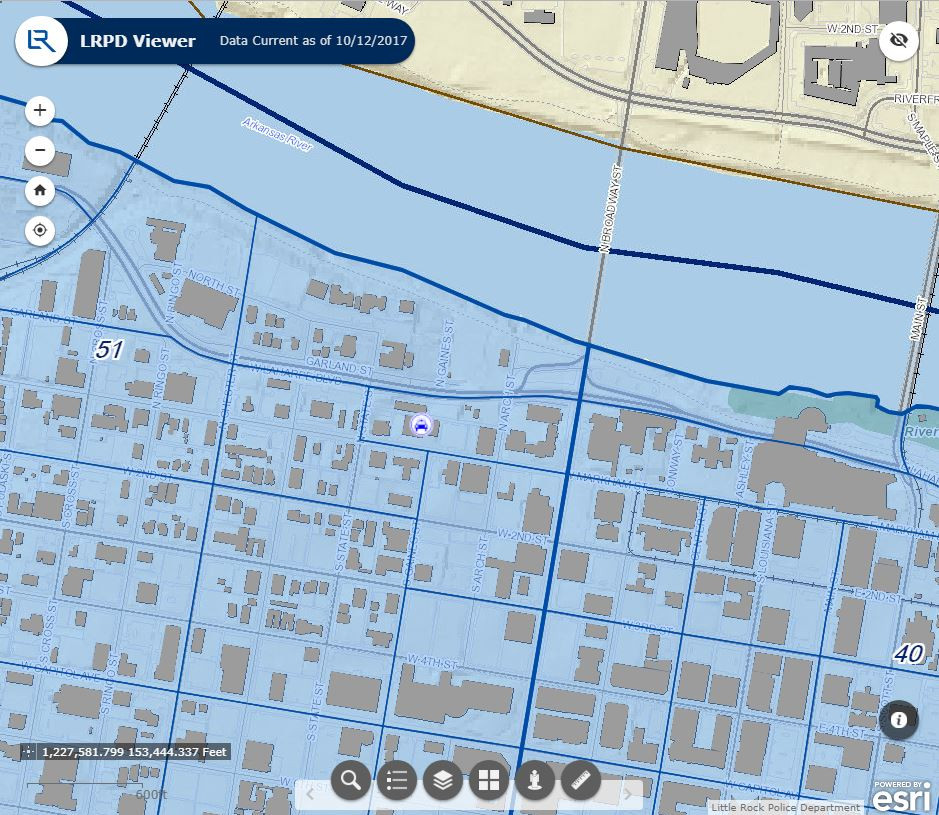Image resolution: width=939 pixels, height=815 pixels.
Task: Open the Layer List widget
Action: 443,780
